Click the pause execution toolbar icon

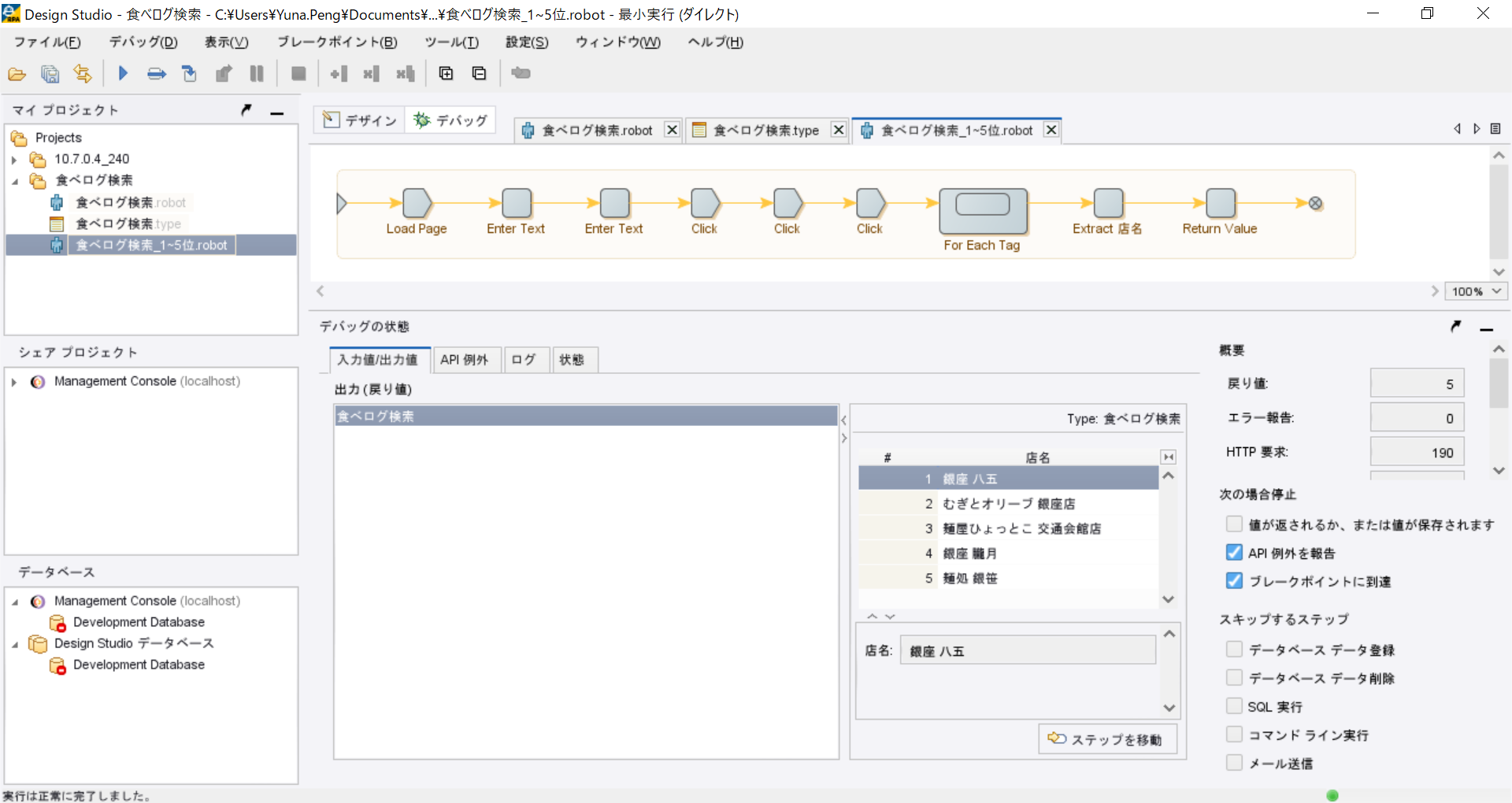point(257,74)
